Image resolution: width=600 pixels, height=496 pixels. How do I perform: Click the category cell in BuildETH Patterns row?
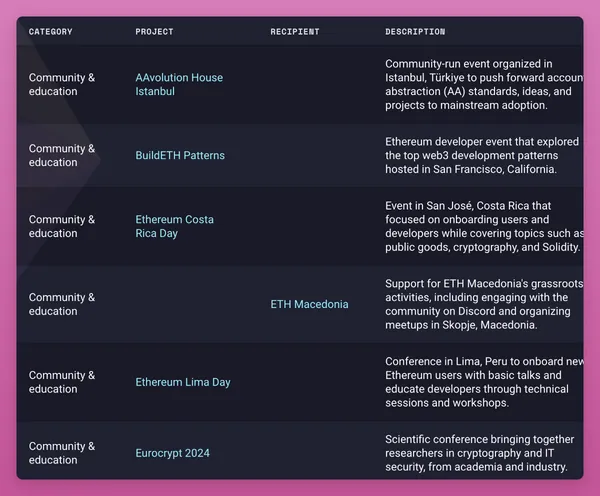[62, 155]
